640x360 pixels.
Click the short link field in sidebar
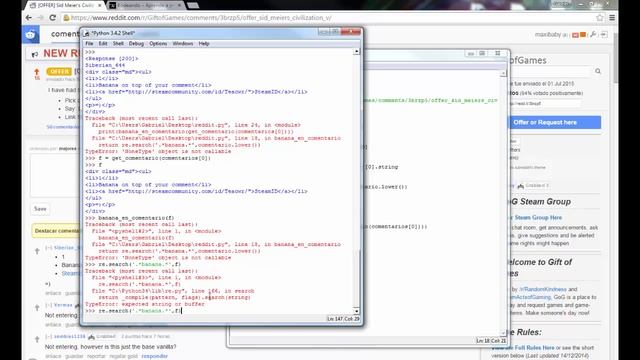(545, 104)
